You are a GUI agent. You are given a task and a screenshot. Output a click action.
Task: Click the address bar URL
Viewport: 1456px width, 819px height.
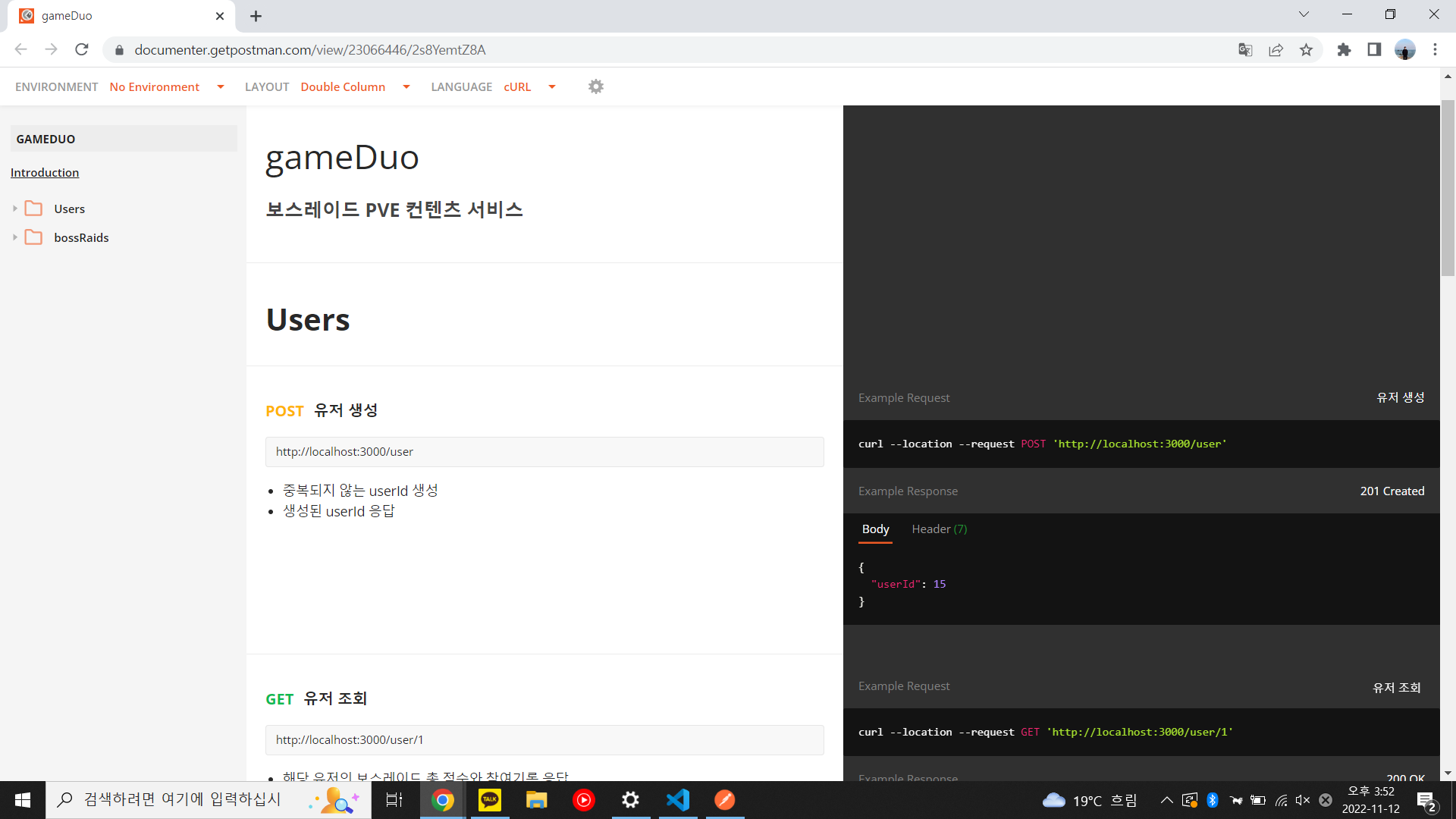point(310,50)
